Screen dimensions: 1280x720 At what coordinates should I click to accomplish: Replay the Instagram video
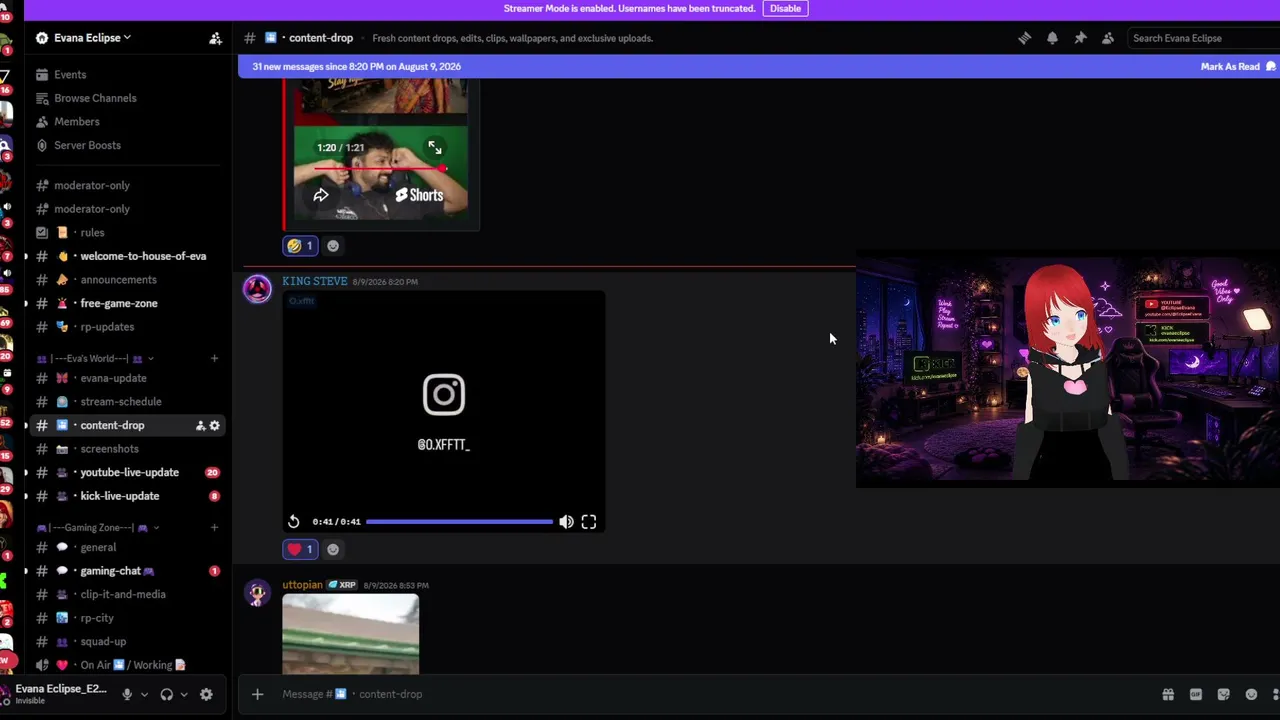[x=293, y=522]
